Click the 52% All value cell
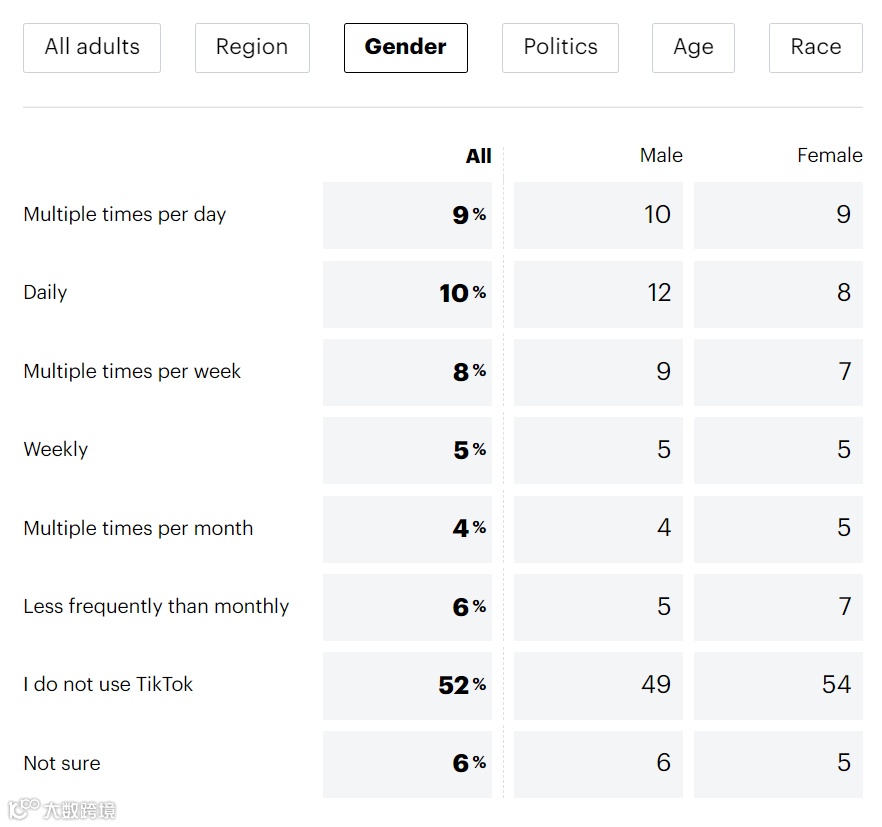882x827 pixels. (408, 685)
